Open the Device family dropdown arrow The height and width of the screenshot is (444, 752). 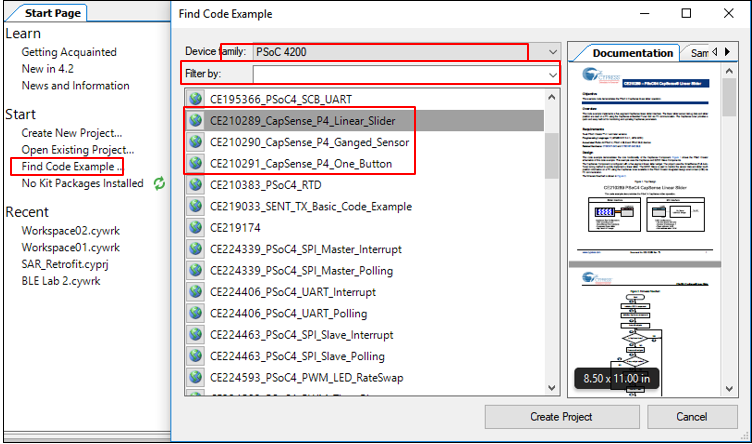point(552,52)
